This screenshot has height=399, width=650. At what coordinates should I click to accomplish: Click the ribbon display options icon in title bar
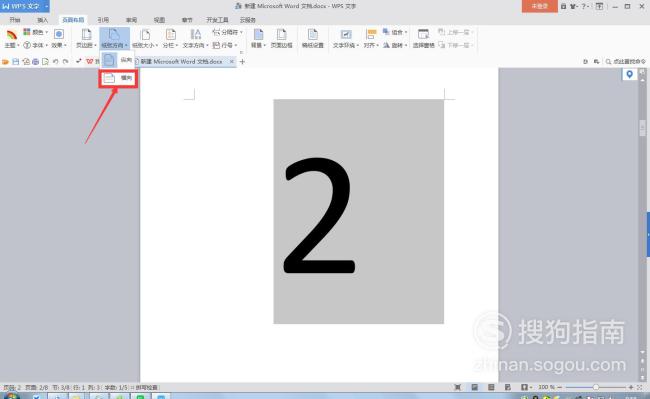(x=599, y=6)
